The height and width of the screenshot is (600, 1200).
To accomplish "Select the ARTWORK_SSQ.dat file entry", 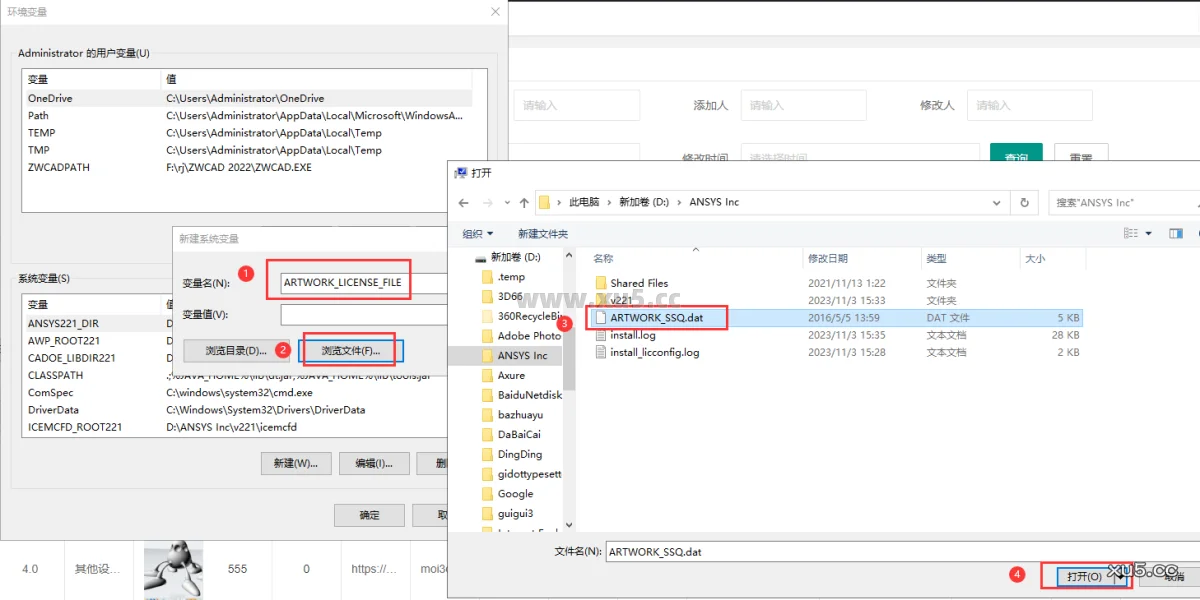I will (x=656, y=317).
